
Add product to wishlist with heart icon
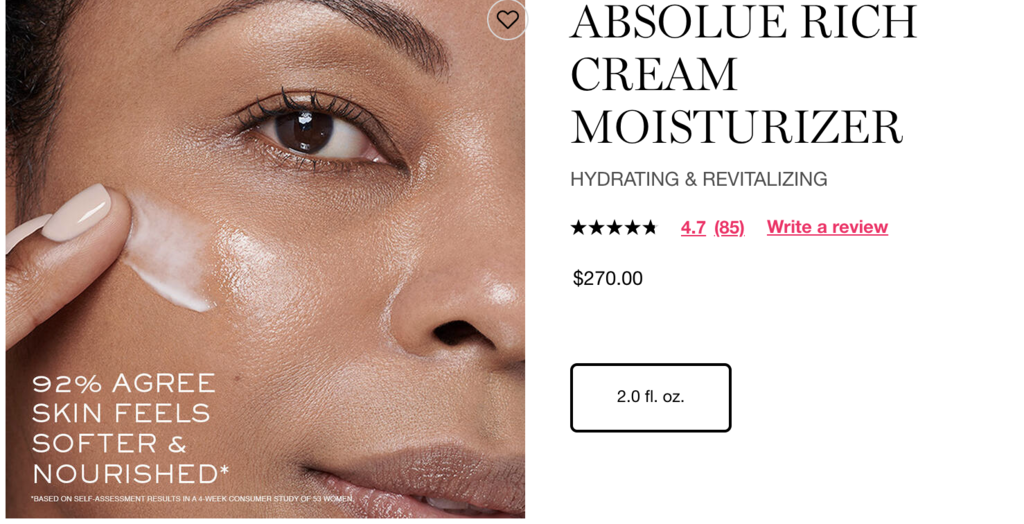(x=507, y=20)
